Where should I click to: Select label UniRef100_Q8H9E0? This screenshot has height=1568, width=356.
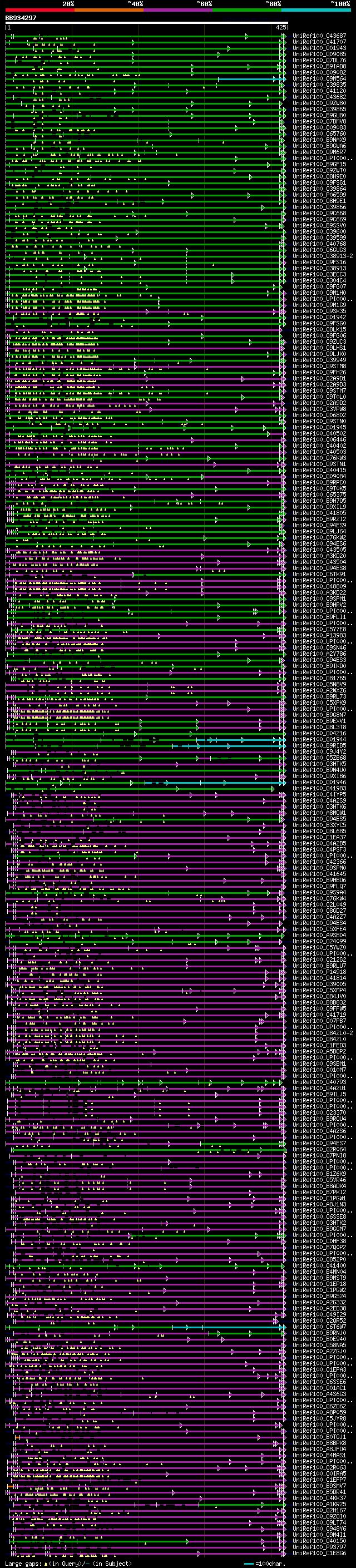click(x=319, y=176)
